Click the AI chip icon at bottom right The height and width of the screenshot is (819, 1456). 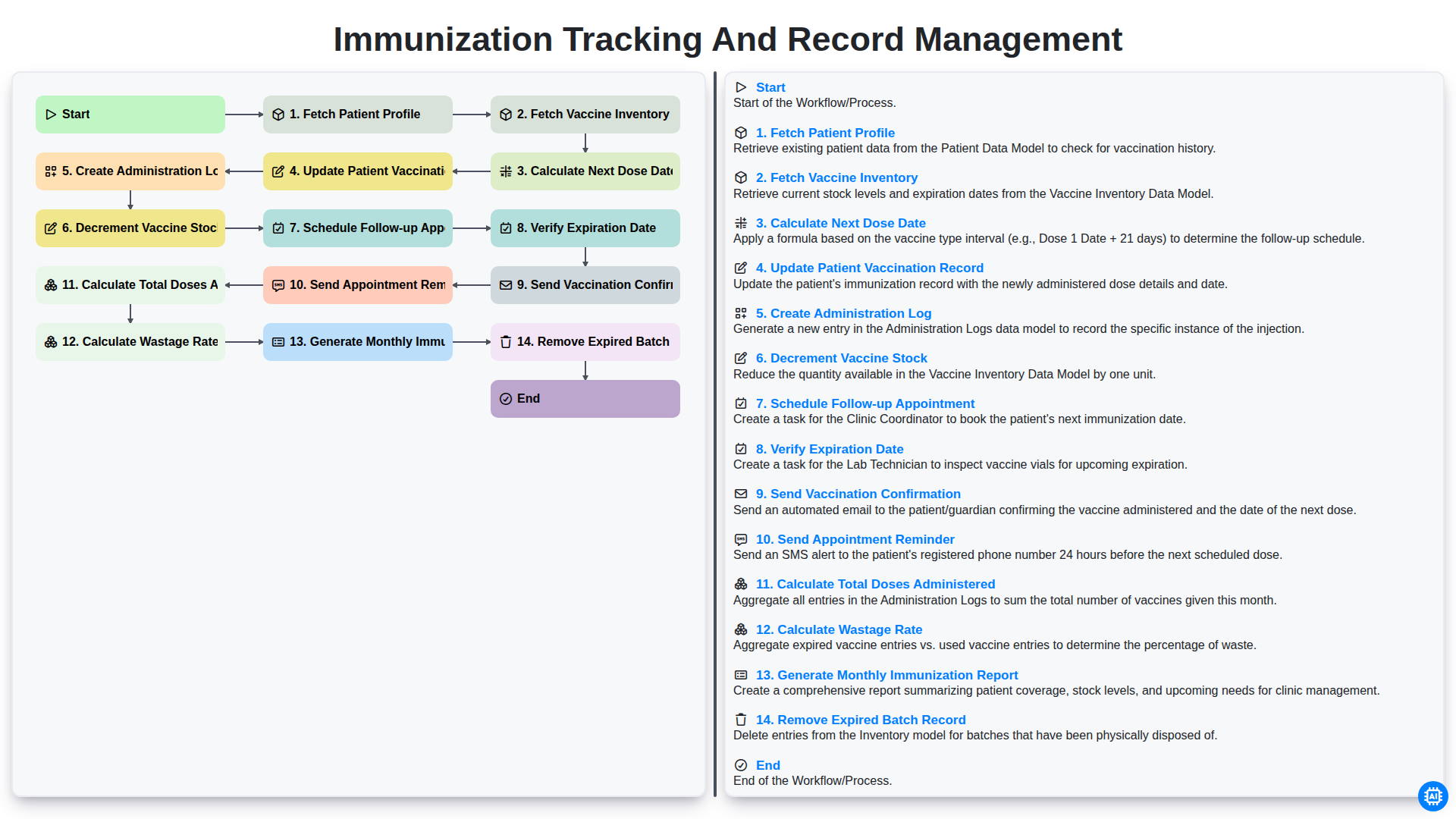pos(1432,796)
